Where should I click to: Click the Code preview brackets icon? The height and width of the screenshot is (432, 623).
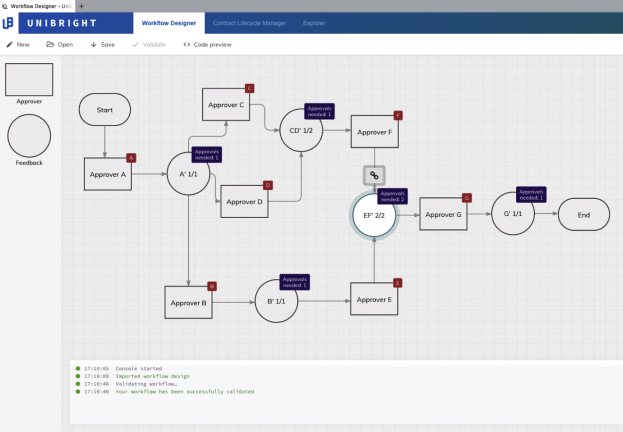187,45
